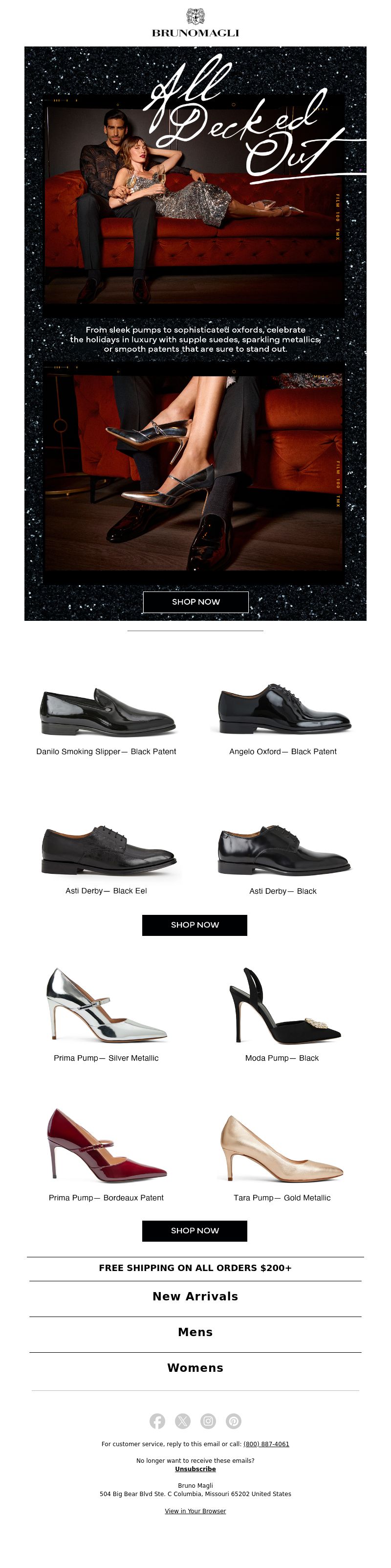Click View in Your Browser link
This screenshot has width=391, height=1568.
(x=195, y=1511)
